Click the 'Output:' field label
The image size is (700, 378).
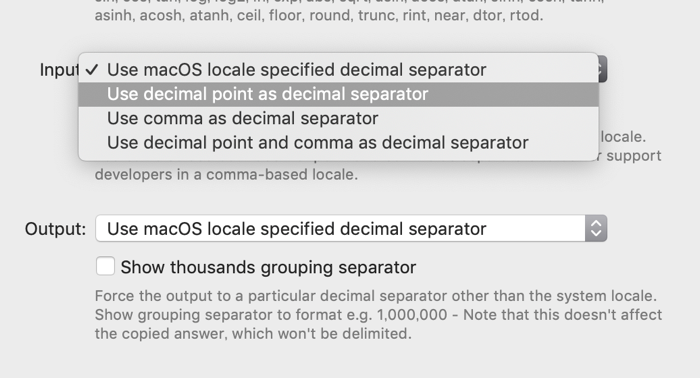[x=55, y=229]
